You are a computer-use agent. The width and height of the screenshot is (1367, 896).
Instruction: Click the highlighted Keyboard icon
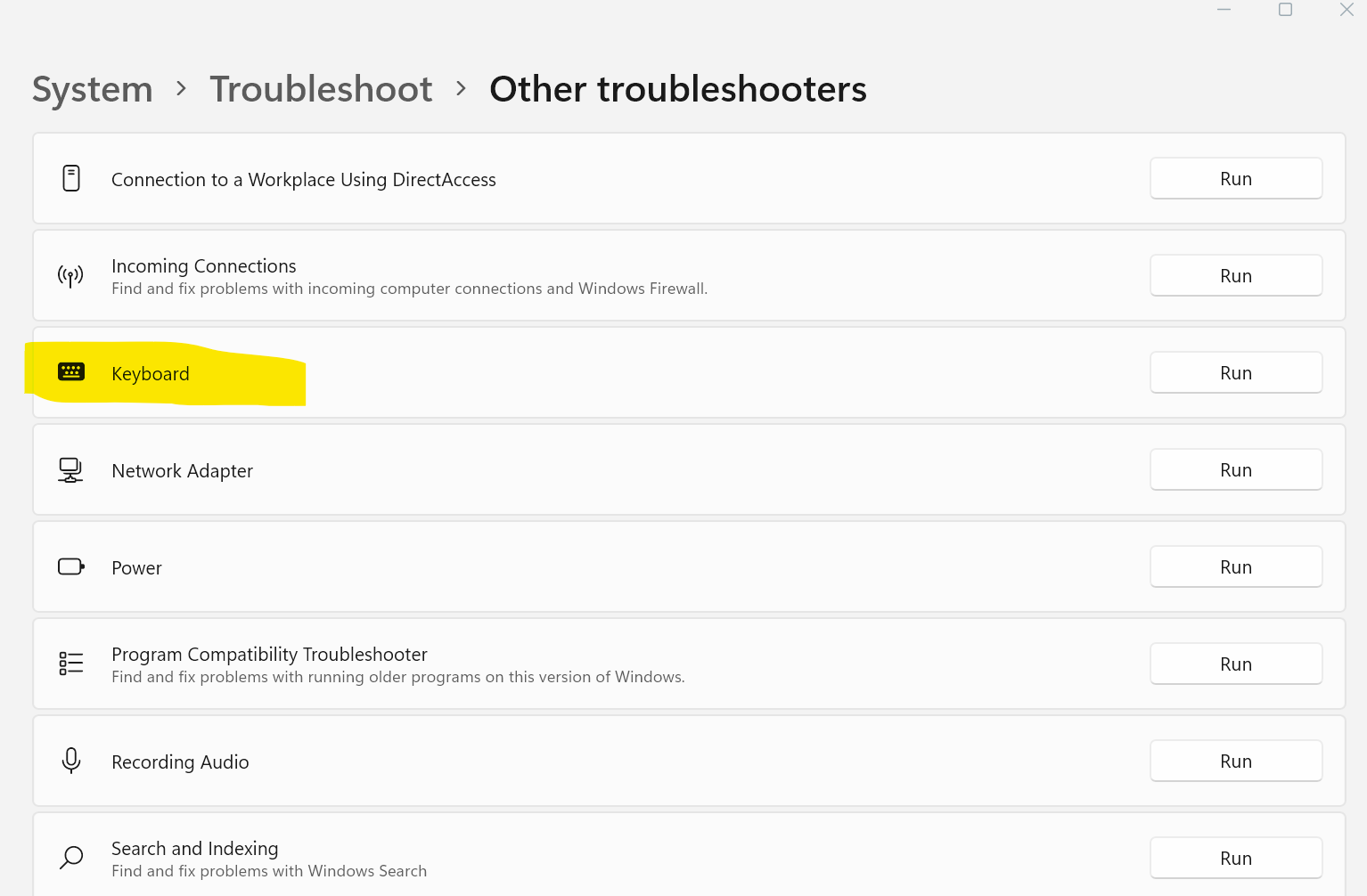click(71, 372)
